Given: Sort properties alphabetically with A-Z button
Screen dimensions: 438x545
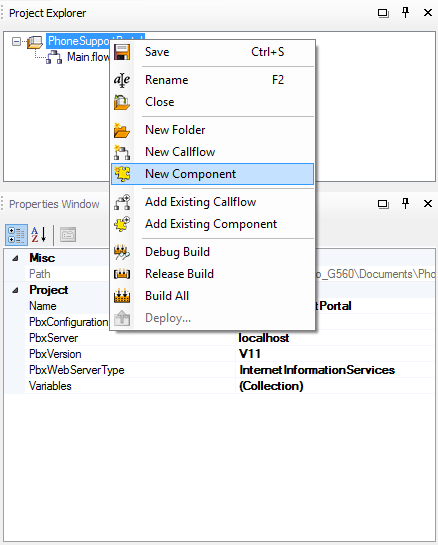Looking at the screenshot, I should (39, 235).
